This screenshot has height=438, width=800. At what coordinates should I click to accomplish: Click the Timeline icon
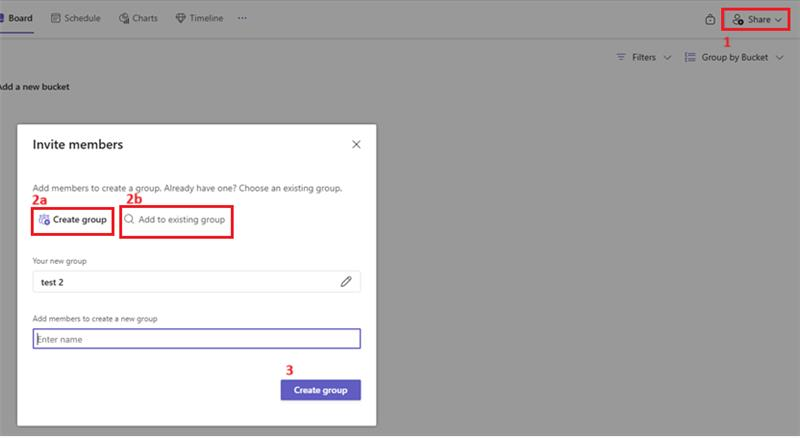pos(181,18)
